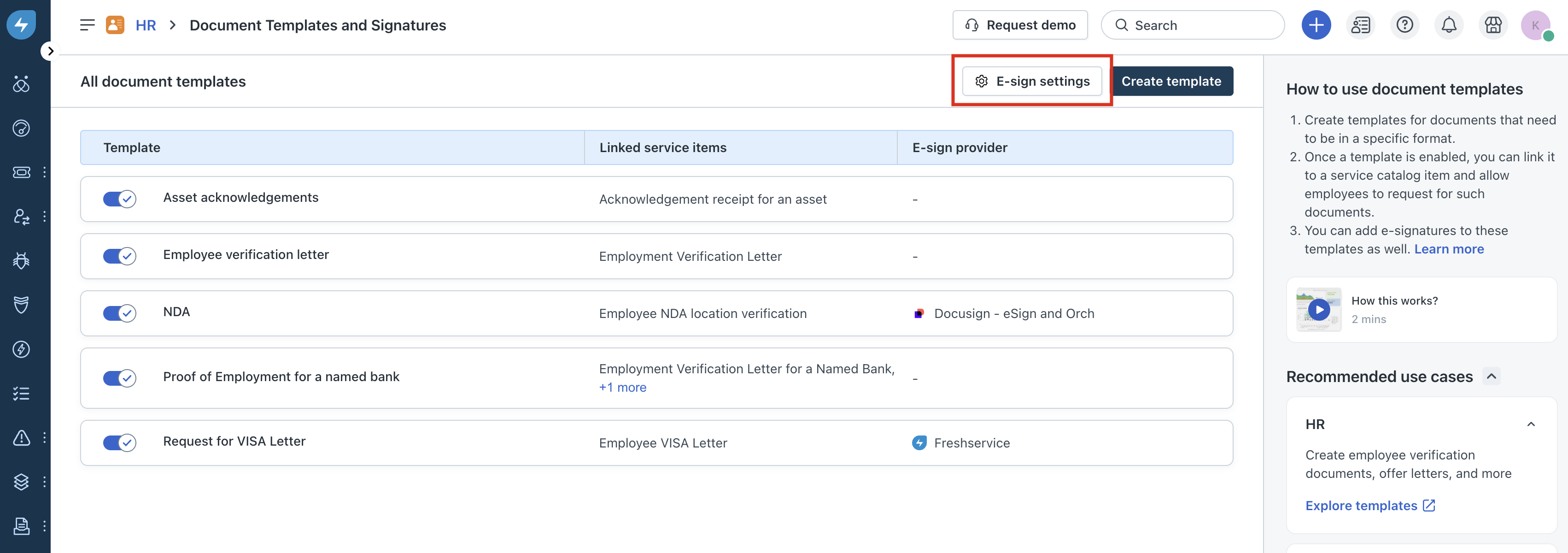The image size is (1568, 553).
Task: Click the bug icon in sidebar
Action: (21, 261)
